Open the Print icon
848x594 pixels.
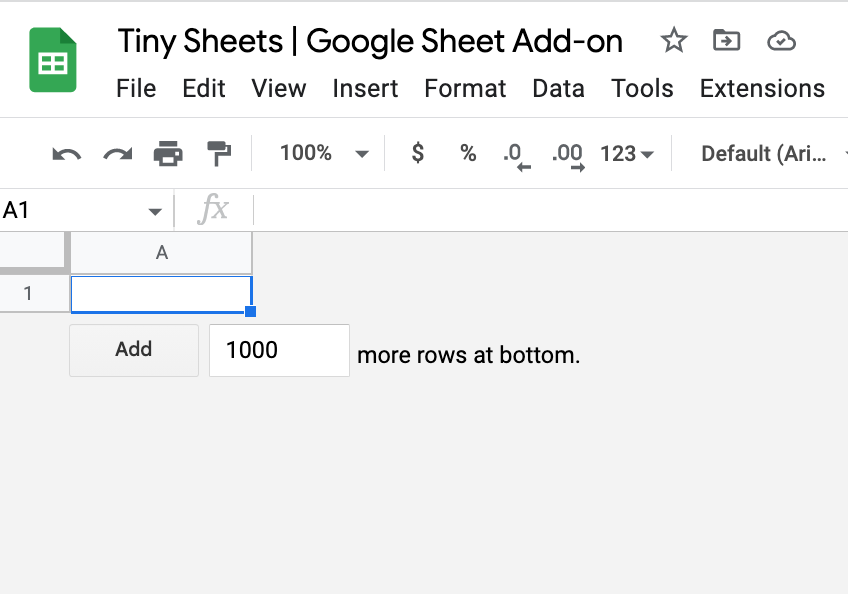click(x=168, y=153)
